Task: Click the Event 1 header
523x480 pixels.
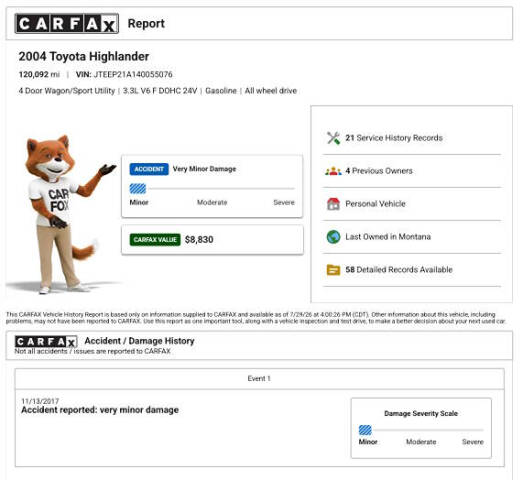Action: coord(259,379)
